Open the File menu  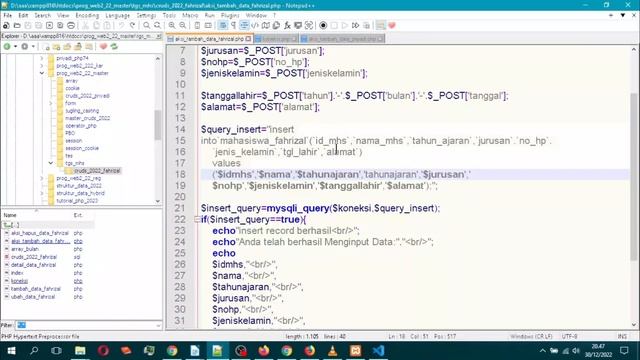8,16
